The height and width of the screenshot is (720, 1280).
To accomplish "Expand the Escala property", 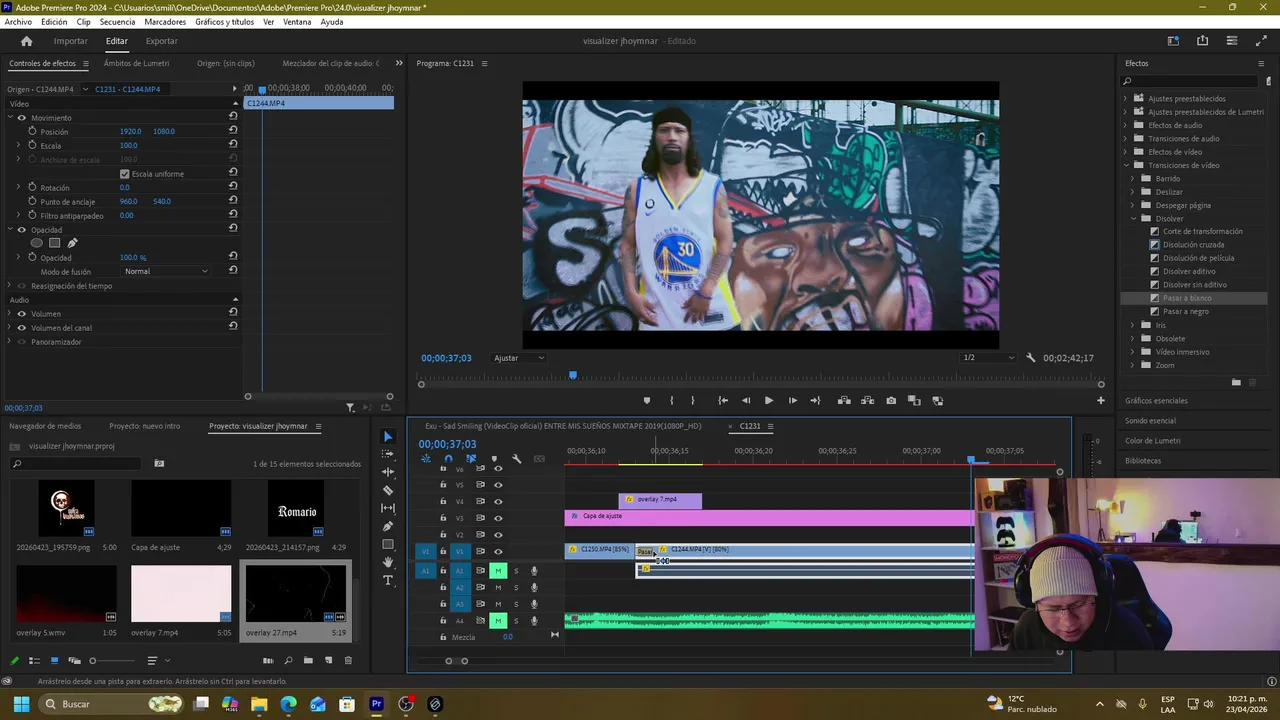I will coord(18,146).
